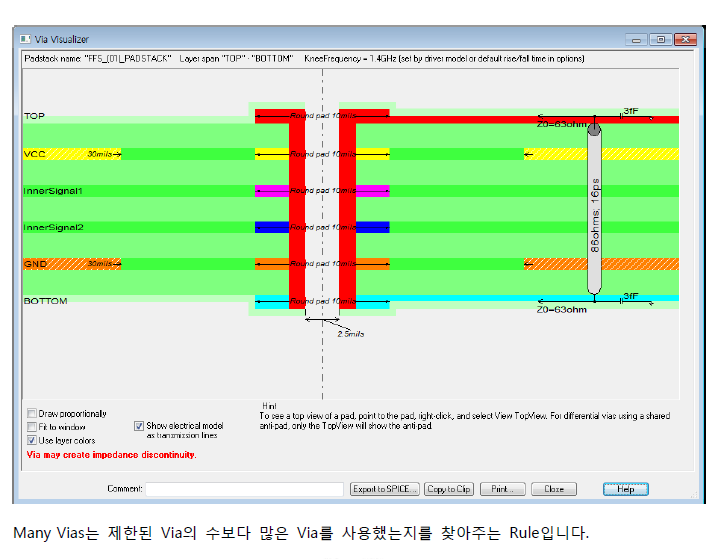Click the 3fF capacitor symbol on BOTTOM

coord(622,297)
